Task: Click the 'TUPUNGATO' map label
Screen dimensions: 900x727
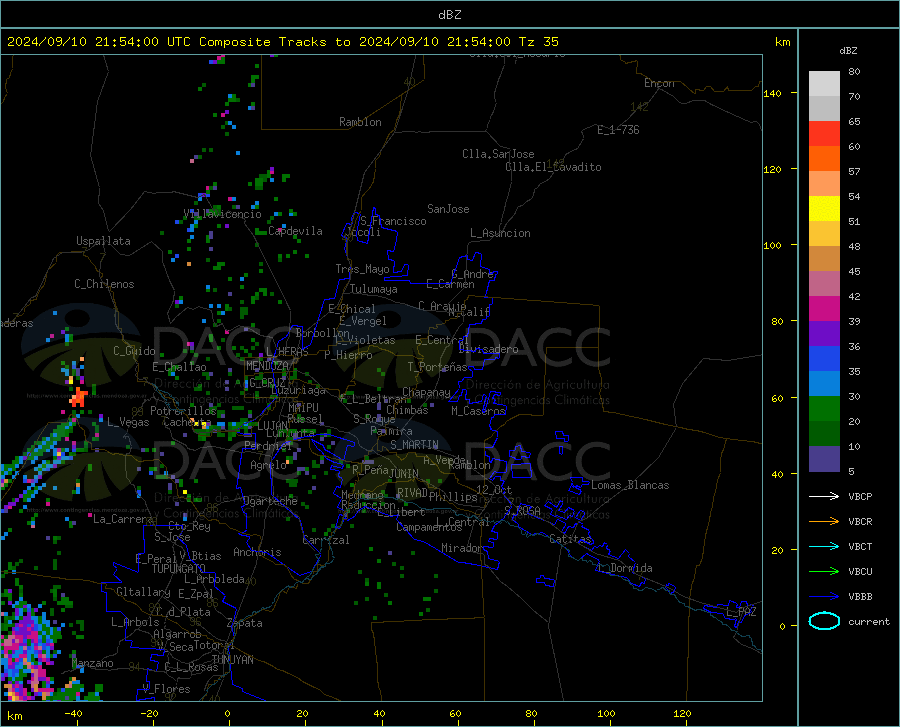Action: (x=179, y=569)
